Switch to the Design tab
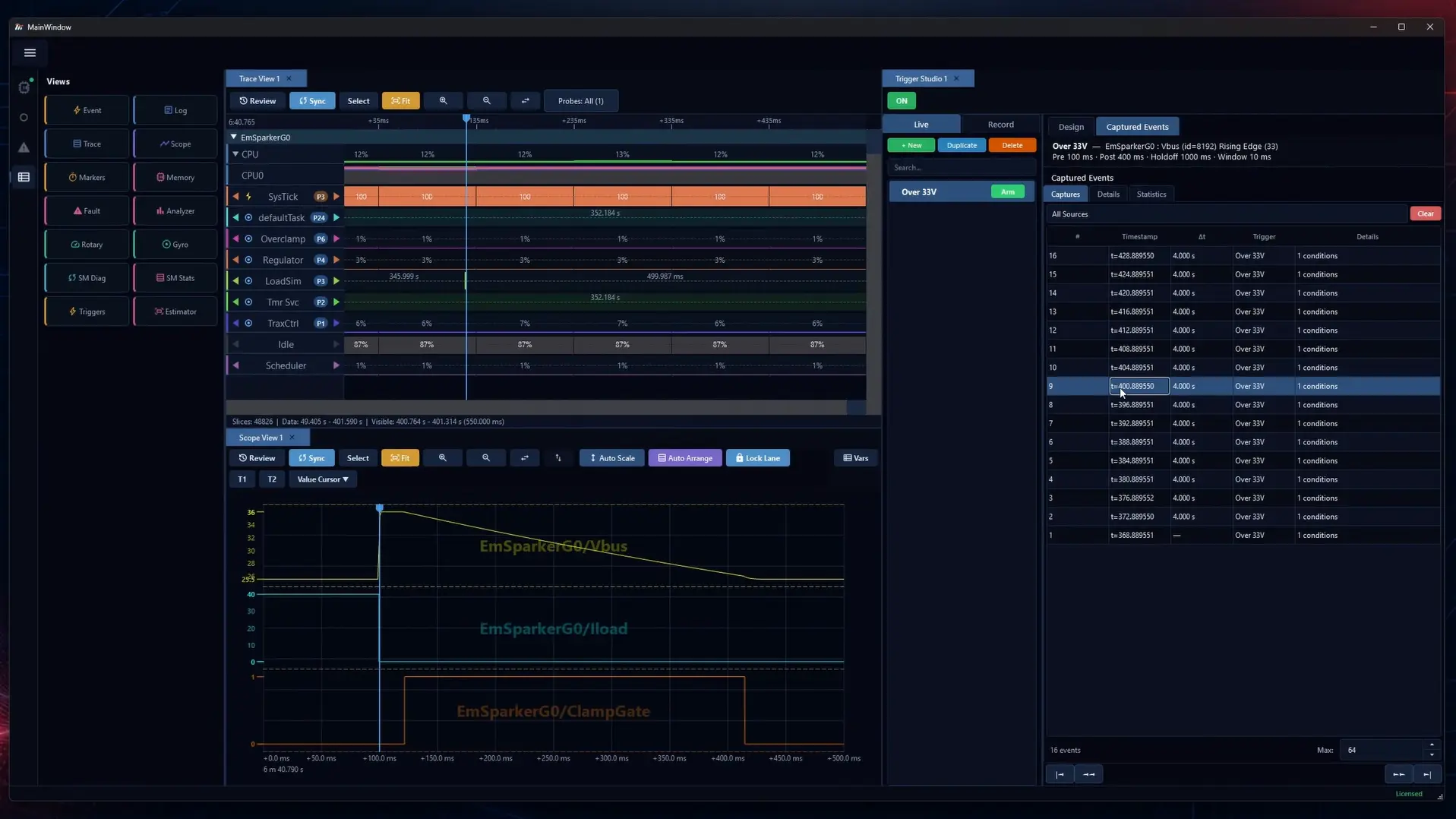The width and height of the screenshot is (1456, 819). click(x=1071, y=127)
